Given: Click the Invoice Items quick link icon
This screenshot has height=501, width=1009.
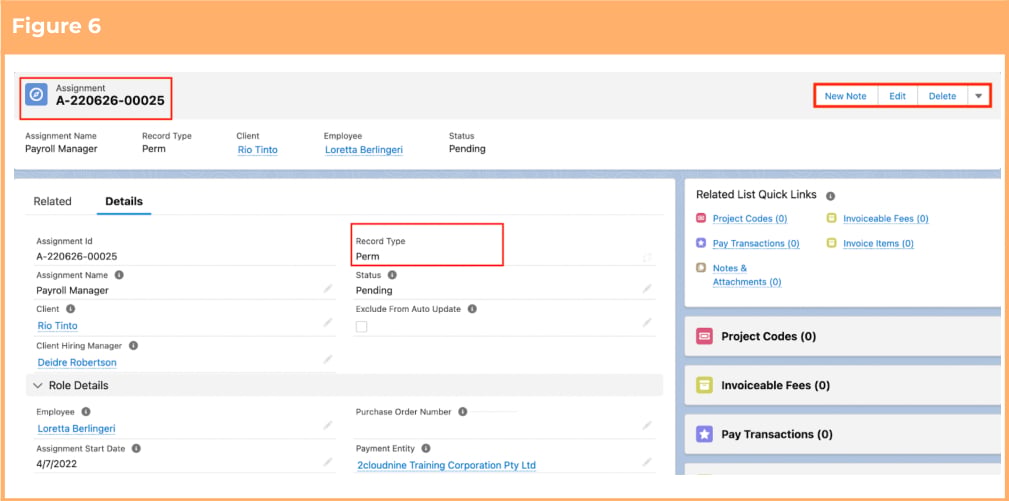Looking at the screenshot, I should [831, 243].
